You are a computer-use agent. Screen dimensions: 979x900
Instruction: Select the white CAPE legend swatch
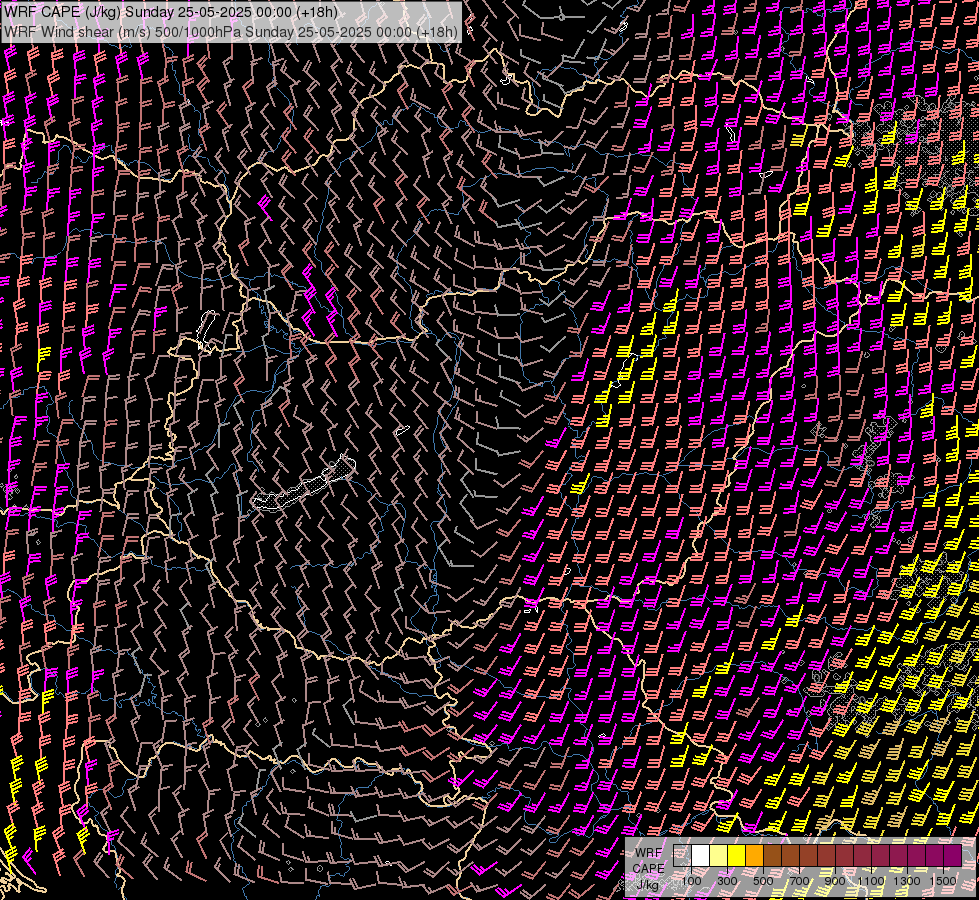pos(701,856)
